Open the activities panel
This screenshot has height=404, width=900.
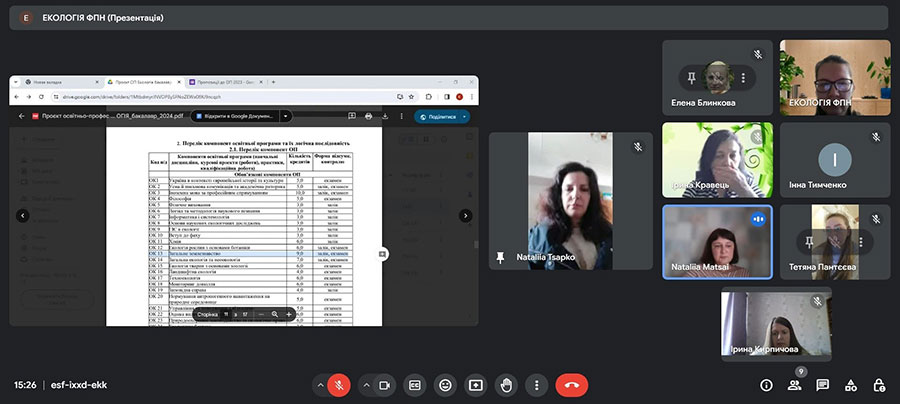[x=851, y=386]
